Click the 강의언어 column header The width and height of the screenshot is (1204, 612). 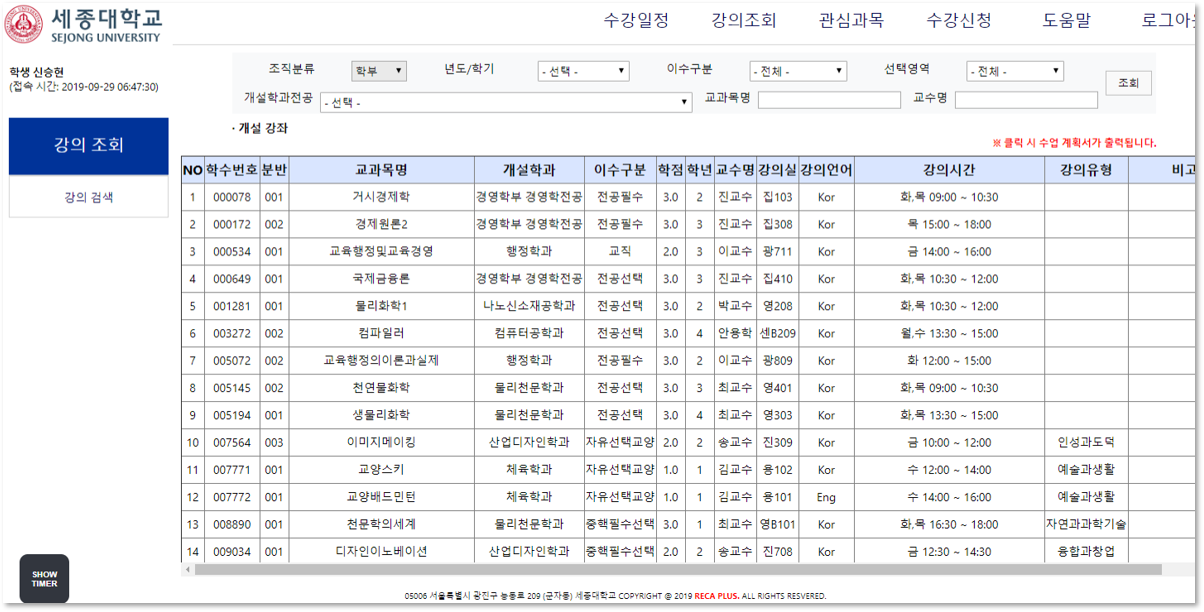click(x=826, y=170)
